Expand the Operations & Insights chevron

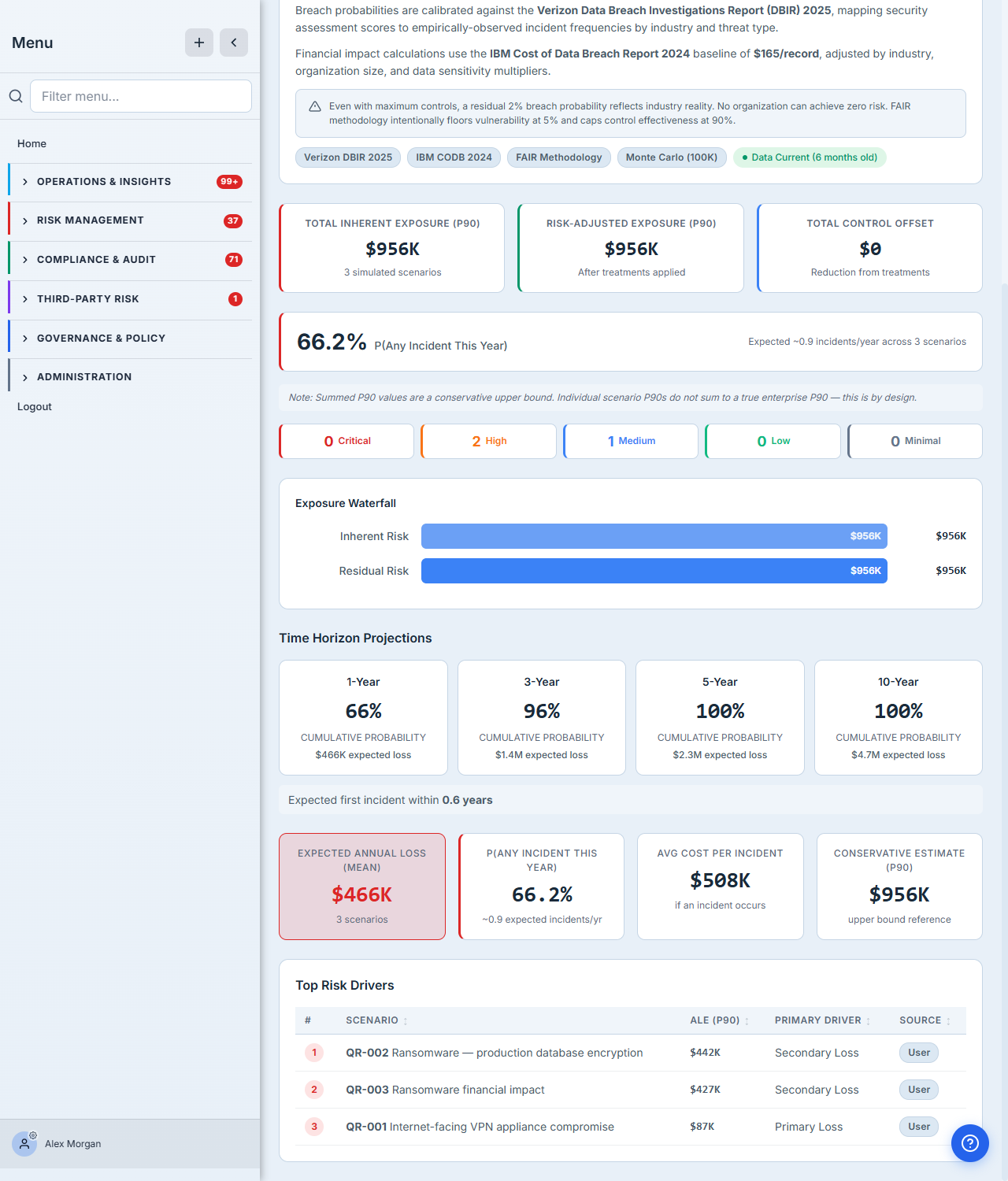tap(25, 182)
